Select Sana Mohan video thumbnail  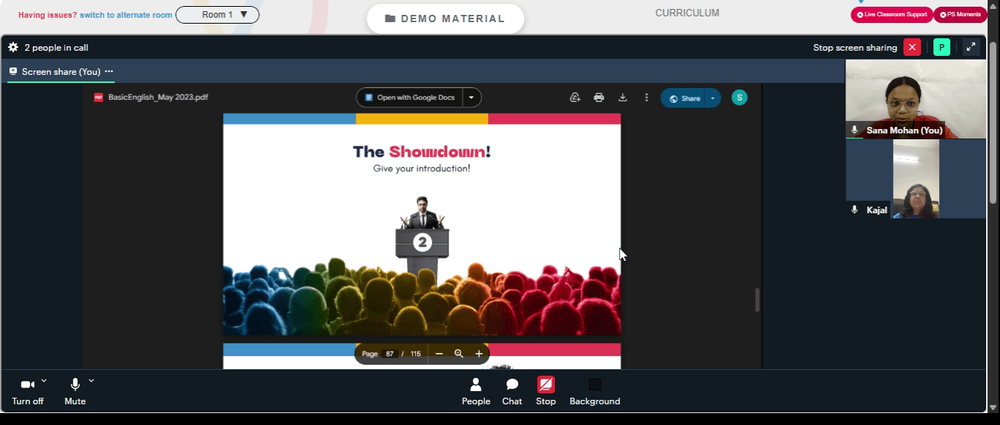click(915, 99)
